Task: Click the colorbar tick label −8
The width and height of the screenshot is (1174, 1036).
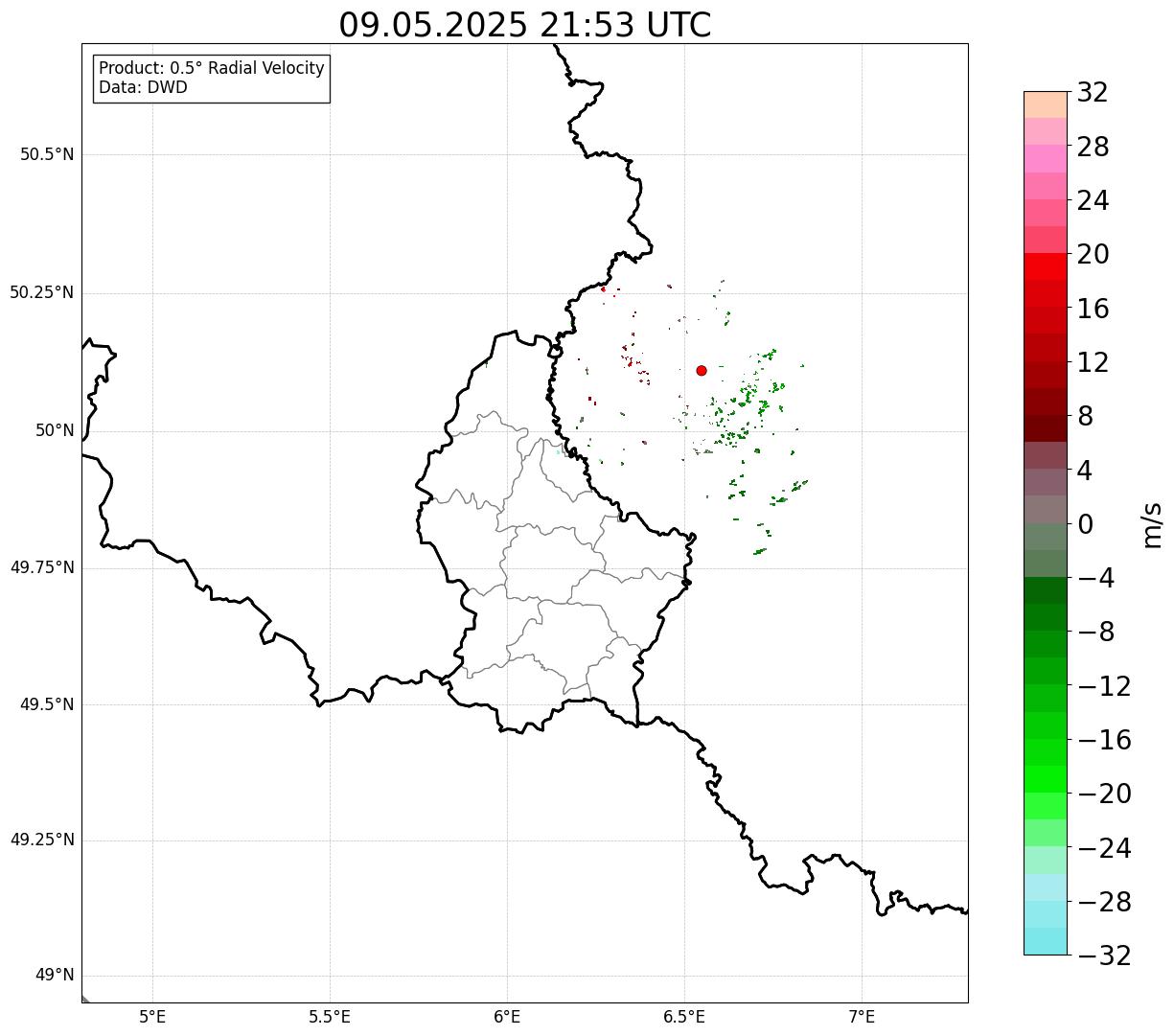Action: click(x=1095, y=633)
